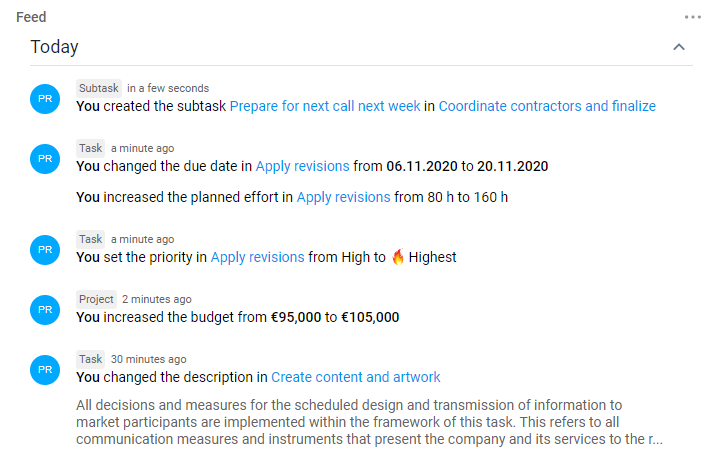This screenshot has height=456, width=722.
Task: Open Apply revisions link in due date entry
Action: [x=303, y=166]
